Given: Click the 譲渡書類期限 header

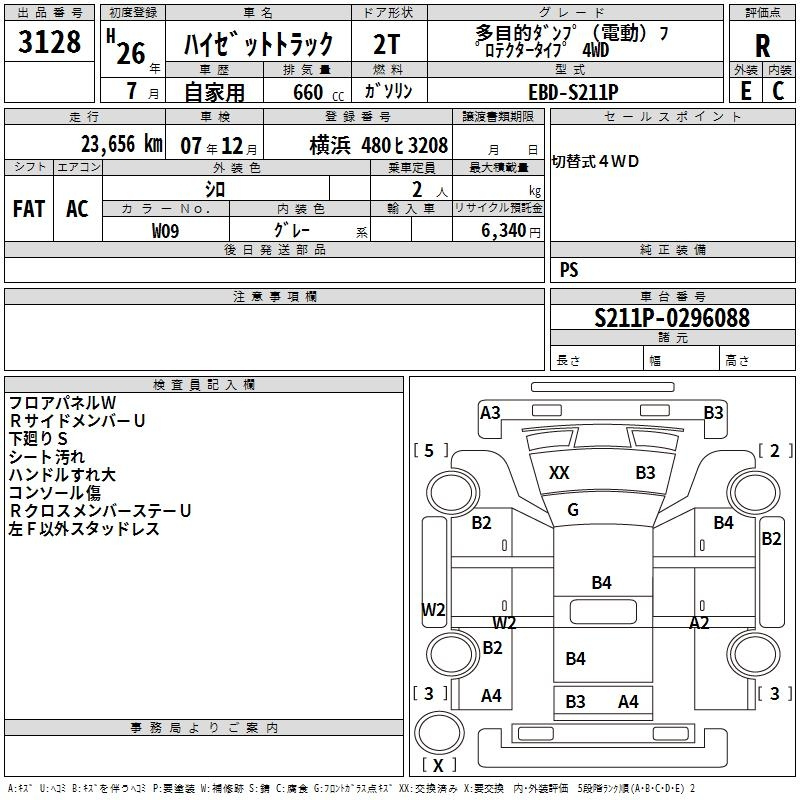Looking at the screenshot, I should click(x=498, y=117).
